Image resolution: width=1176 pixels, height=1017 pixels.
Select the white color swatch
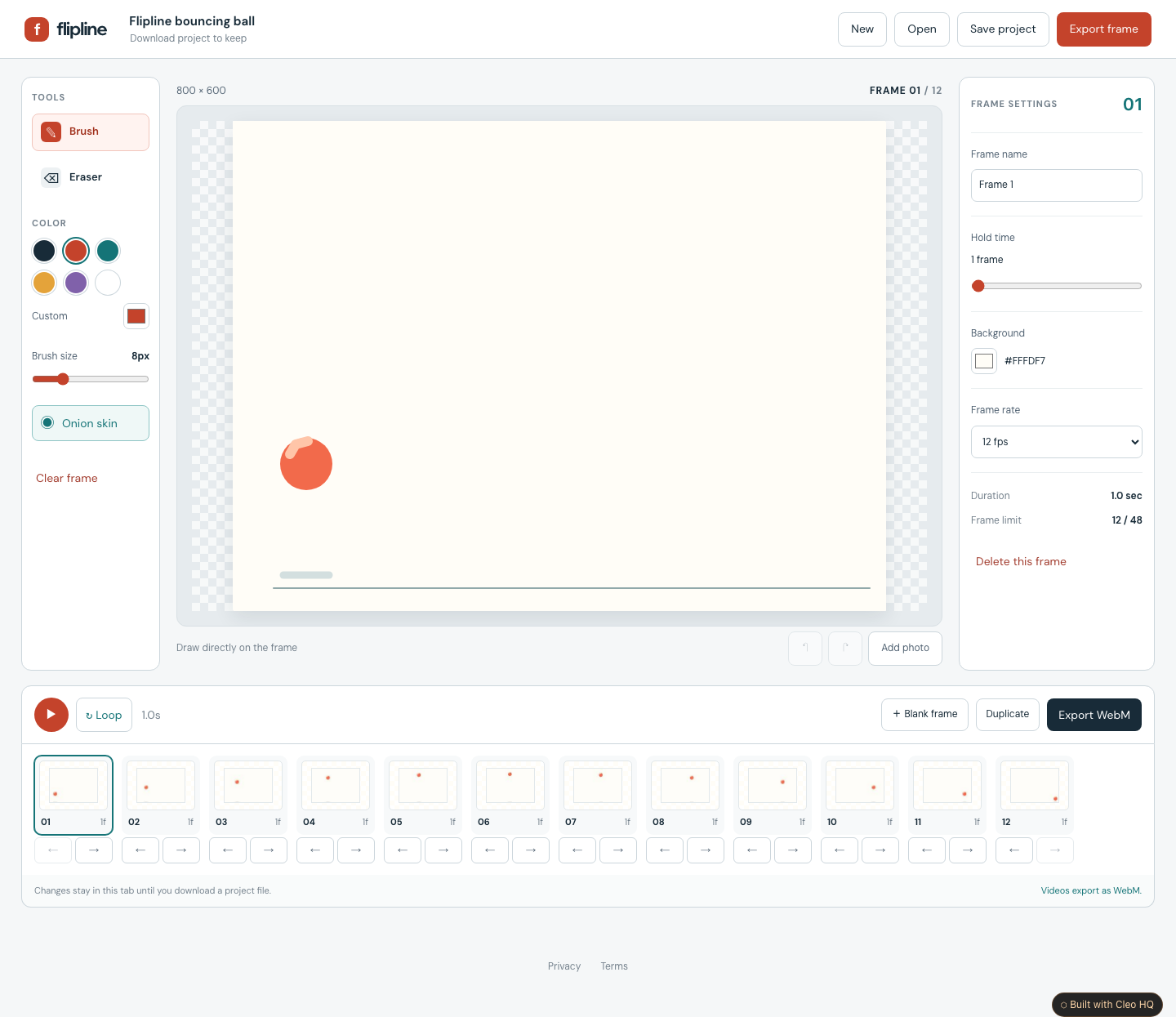click(x=108, y=283)
